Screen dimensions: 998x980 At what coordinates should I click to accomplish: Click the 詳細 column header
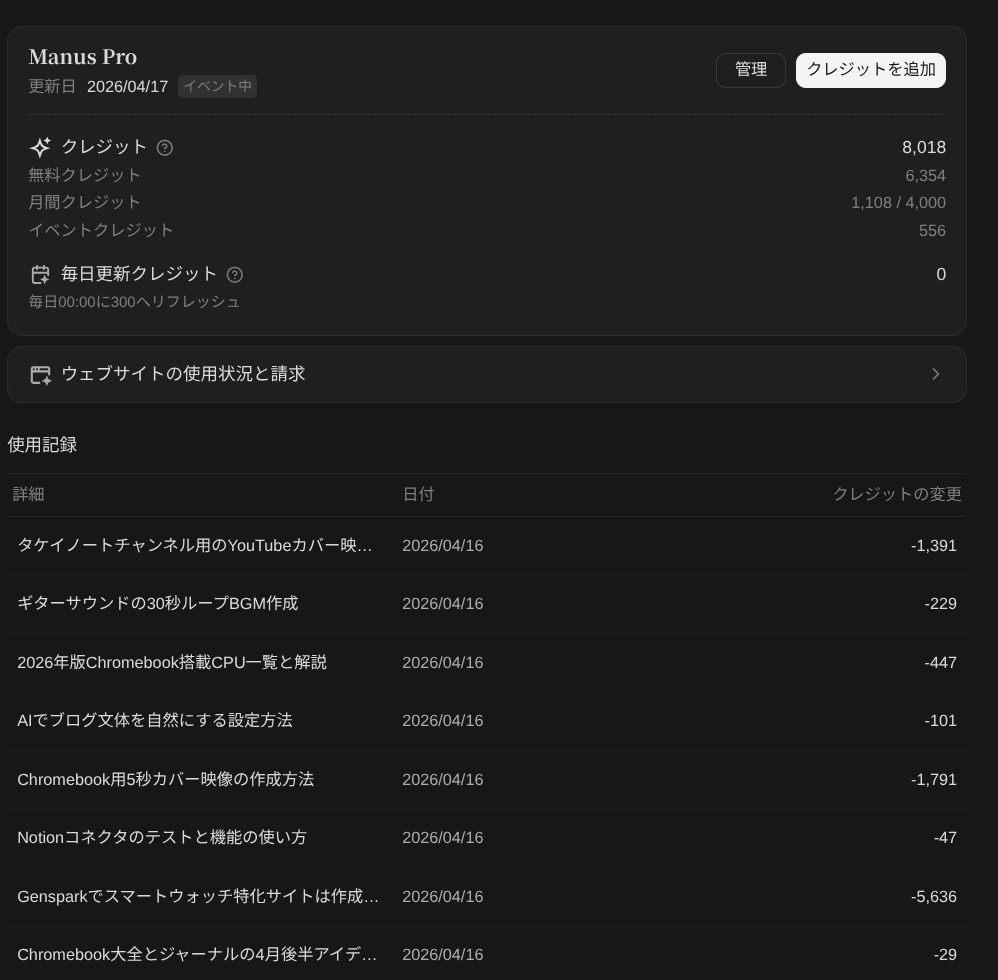(x=30, y=494)
